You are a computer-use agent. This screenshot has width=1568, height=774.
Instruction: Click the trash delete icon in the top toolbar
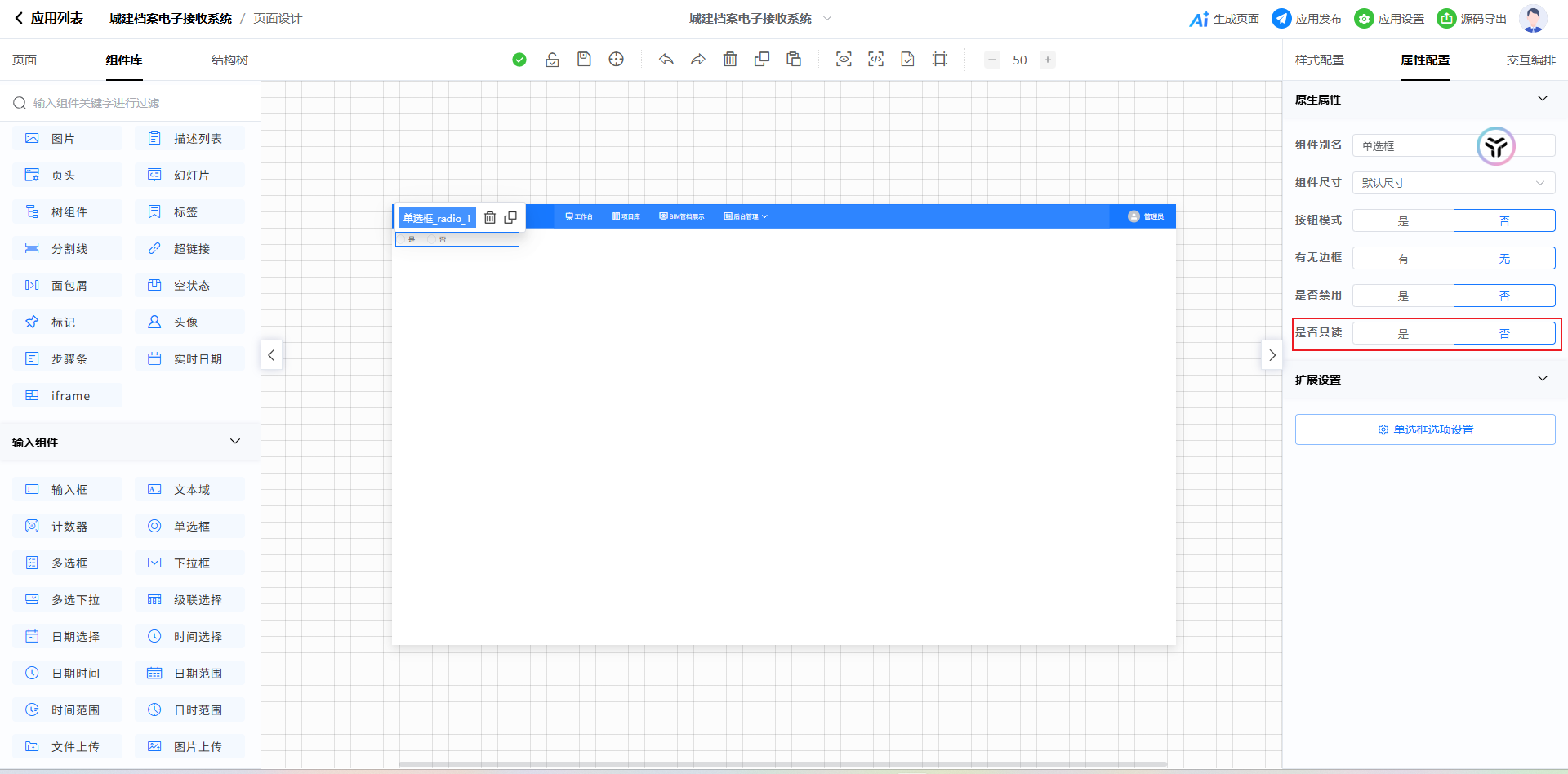pyautogui.click(x=730, y=60)
